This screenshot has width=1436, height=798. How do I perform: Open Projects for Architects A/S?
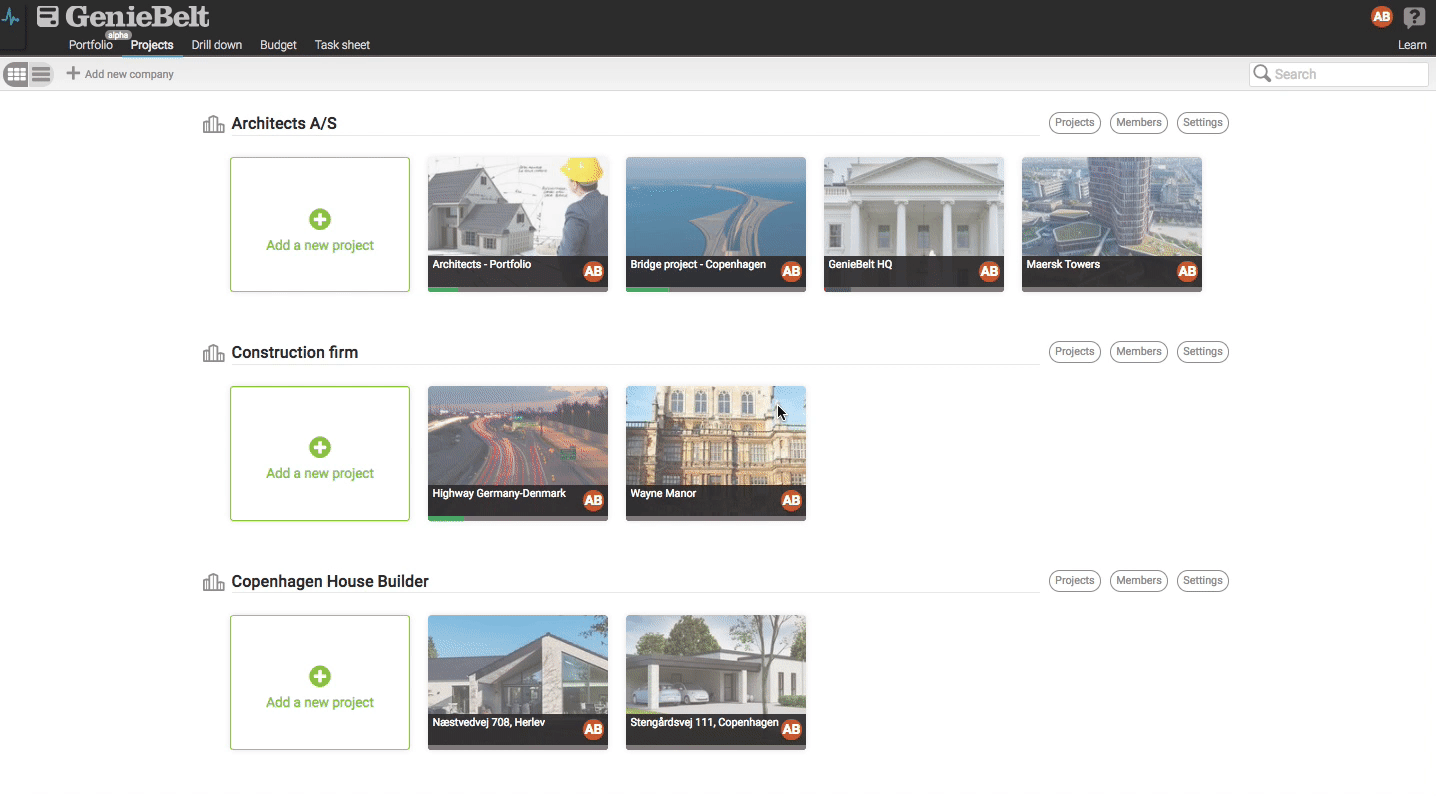coord(1075,123)
